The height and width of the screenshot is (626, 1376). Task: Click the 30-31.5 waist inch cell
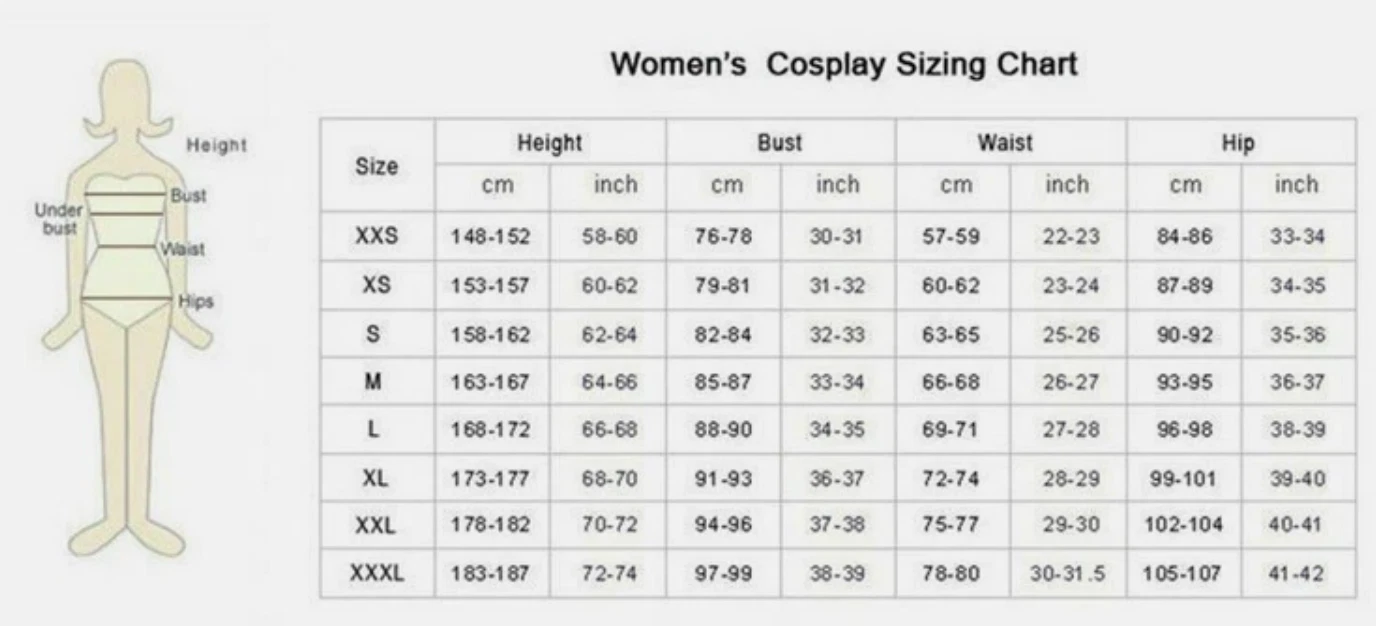click(1067, 576)
